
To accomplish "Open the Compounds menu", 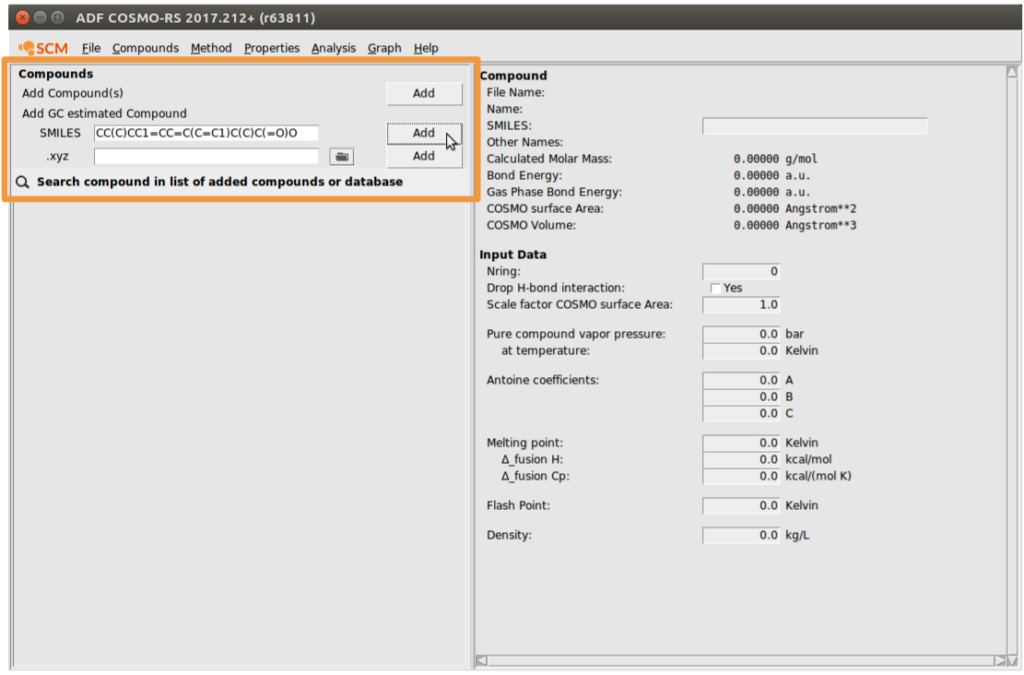I will point(145,48).
